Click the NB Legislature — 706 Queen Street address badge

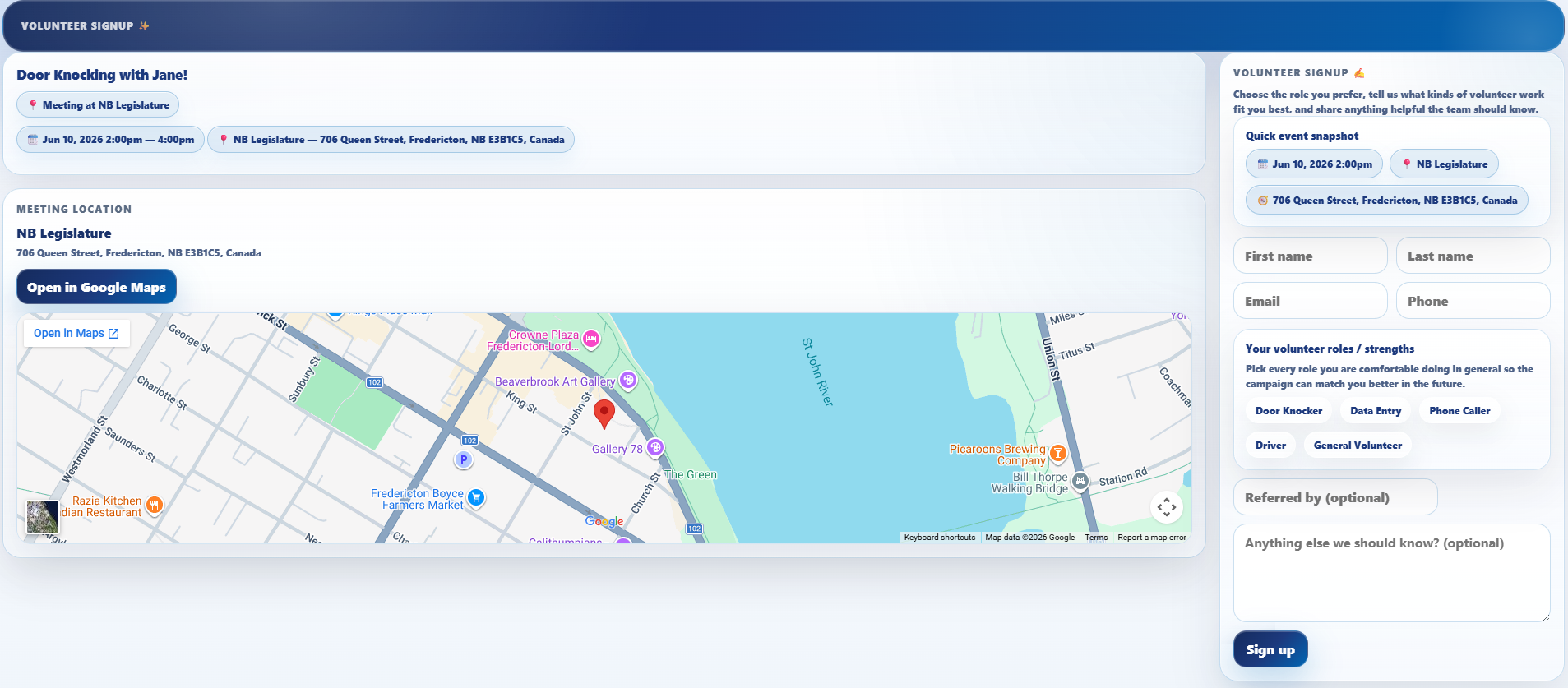(x=391, y=140)
